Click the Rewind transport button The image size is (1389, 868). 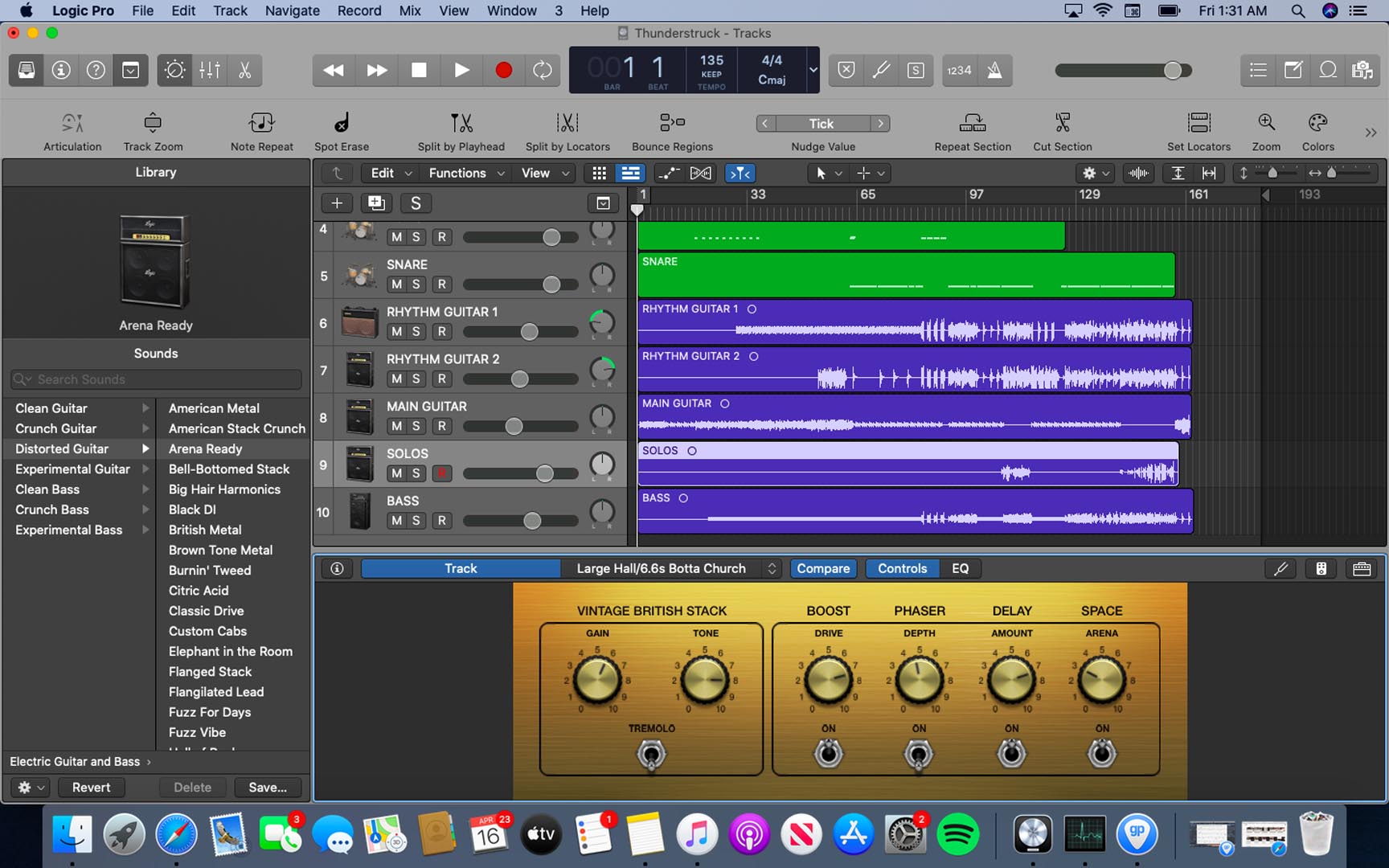coord(334,70)
